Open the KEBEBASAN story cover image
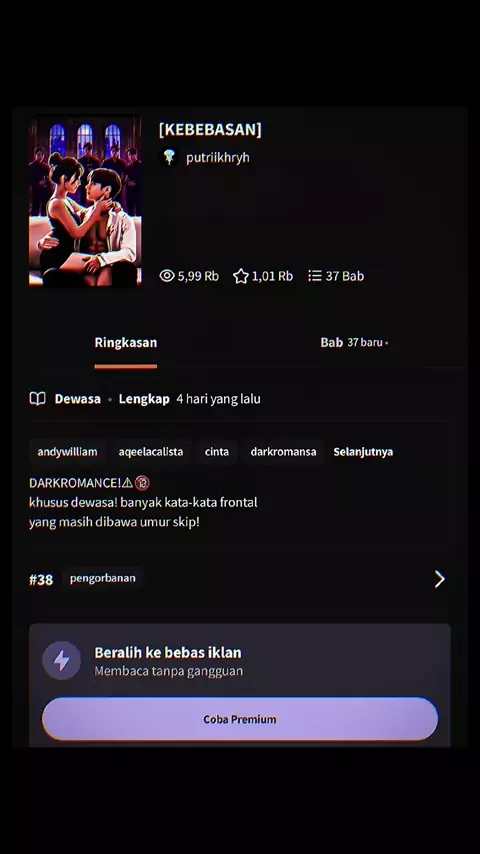The width and height of the screenshot is (480, 854). [85, 201]
